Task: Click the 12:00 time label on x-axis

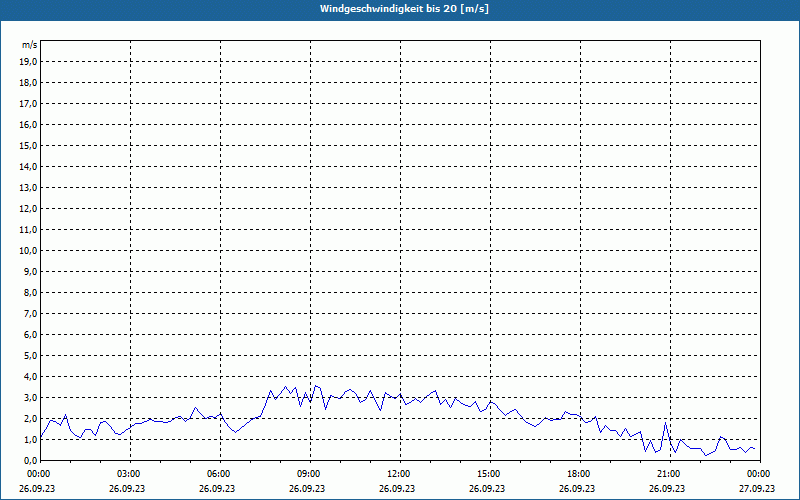Action: click(400, 474)
